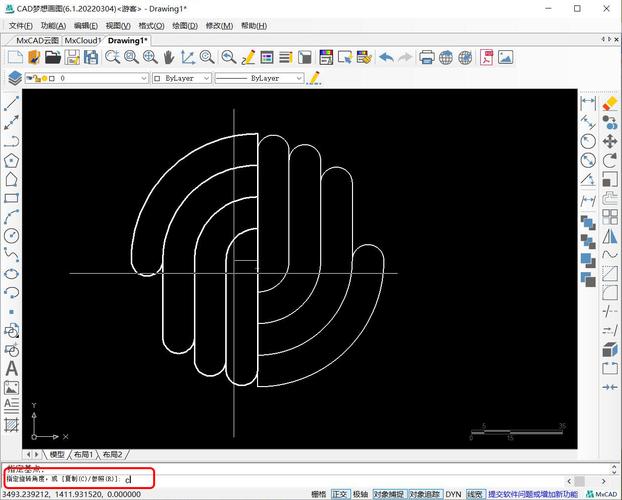Toggle DYN dynamic input mode
622x500 pixels.
pyautogui.click(x=453, y=494)
